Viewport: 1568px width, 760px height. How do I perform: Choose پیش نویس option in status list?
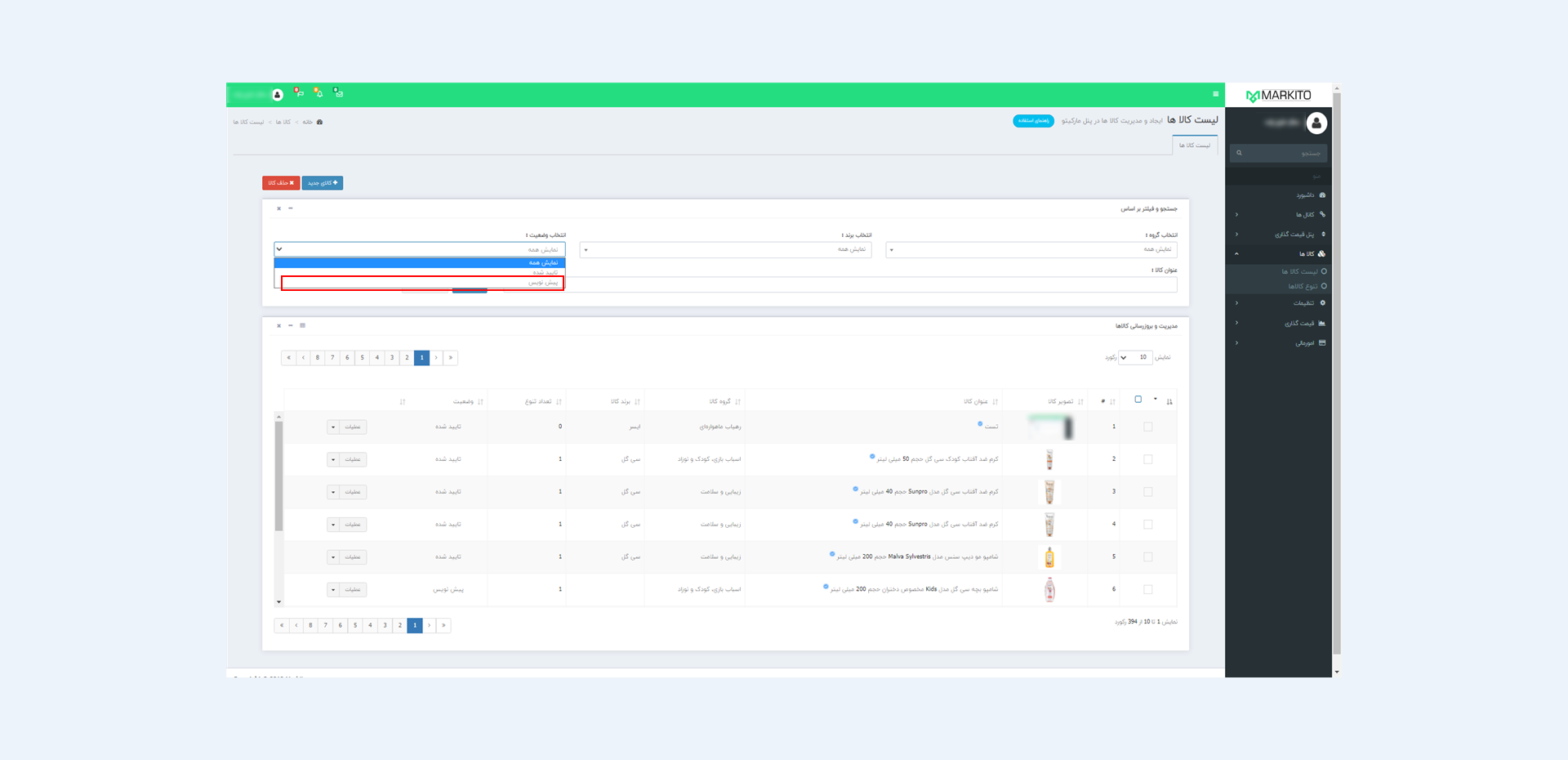420,283
